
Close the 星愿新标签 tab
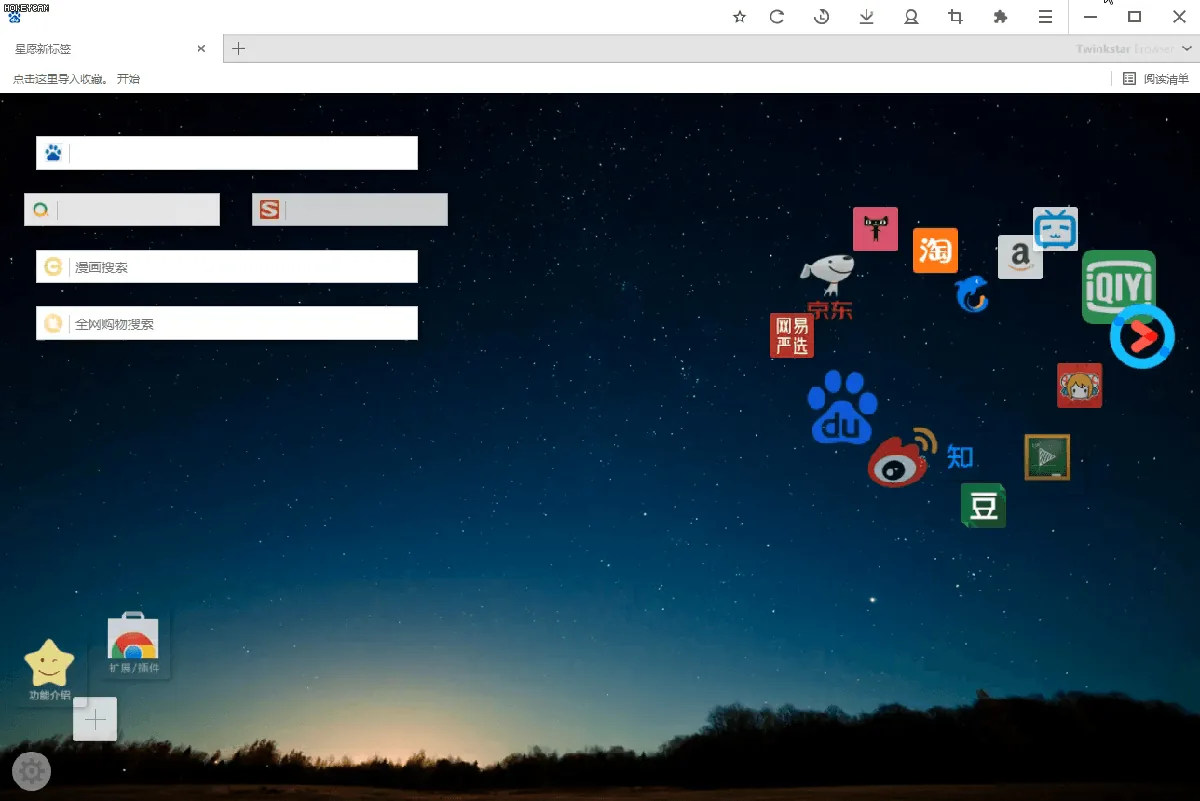(x=201, y=49)
